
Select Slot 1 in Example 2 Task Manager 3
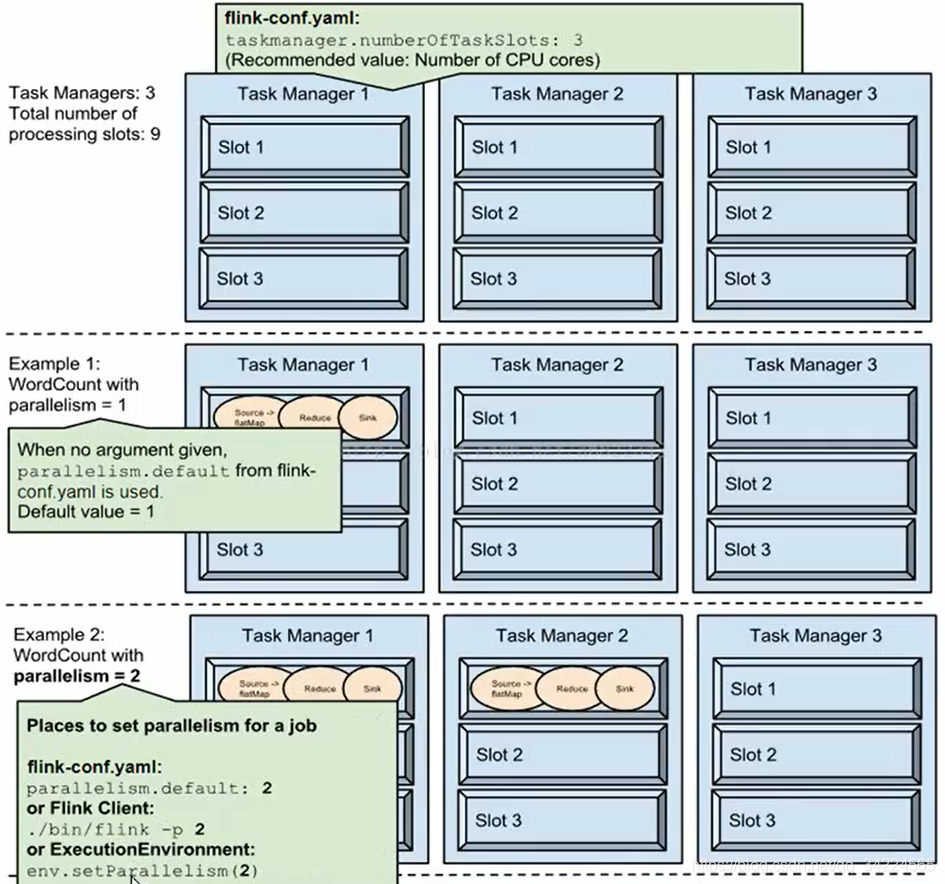coord(817,689)
